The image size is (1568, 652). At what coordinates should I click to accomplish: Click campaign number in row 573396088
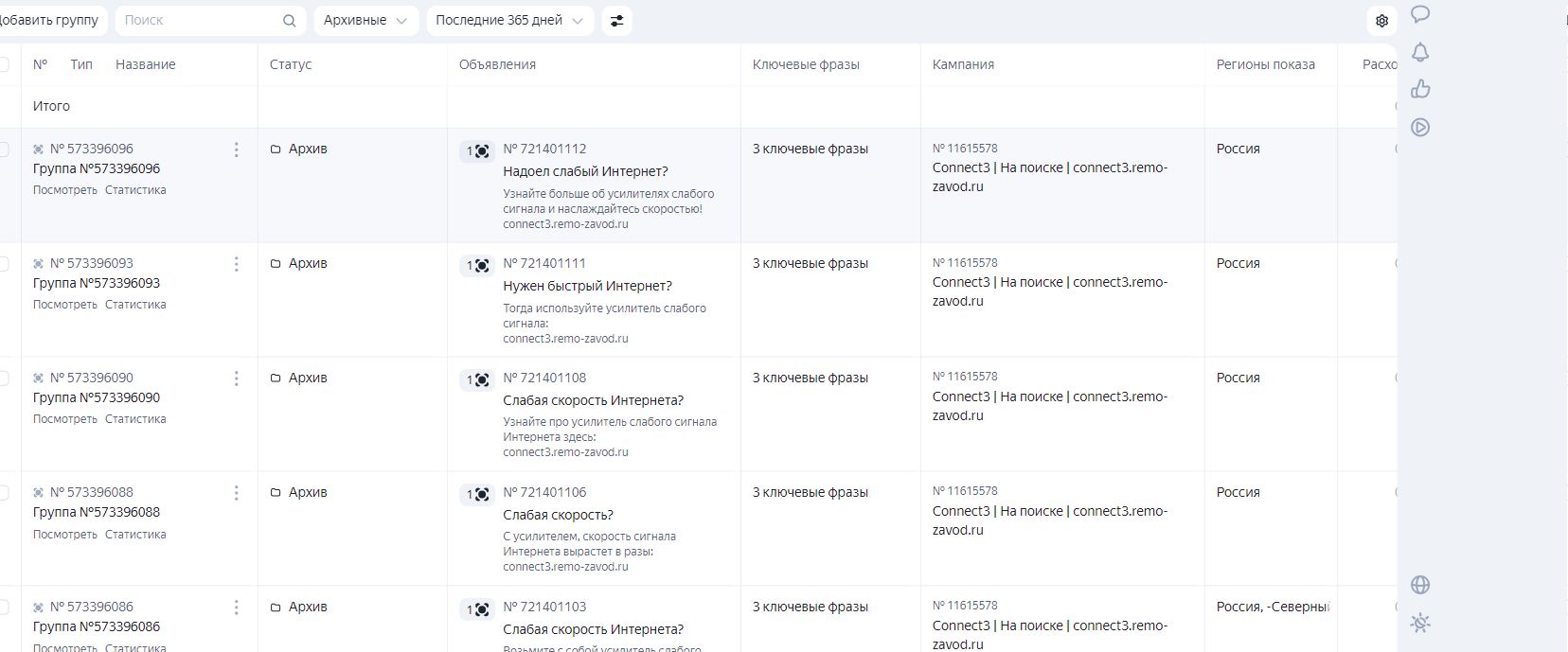965,491
